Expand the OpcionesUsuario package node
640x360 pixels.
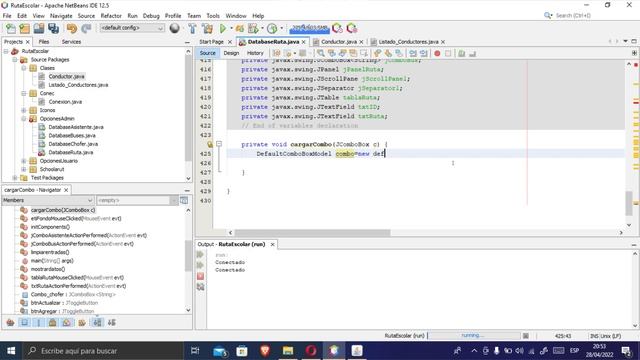pos(24,161)
